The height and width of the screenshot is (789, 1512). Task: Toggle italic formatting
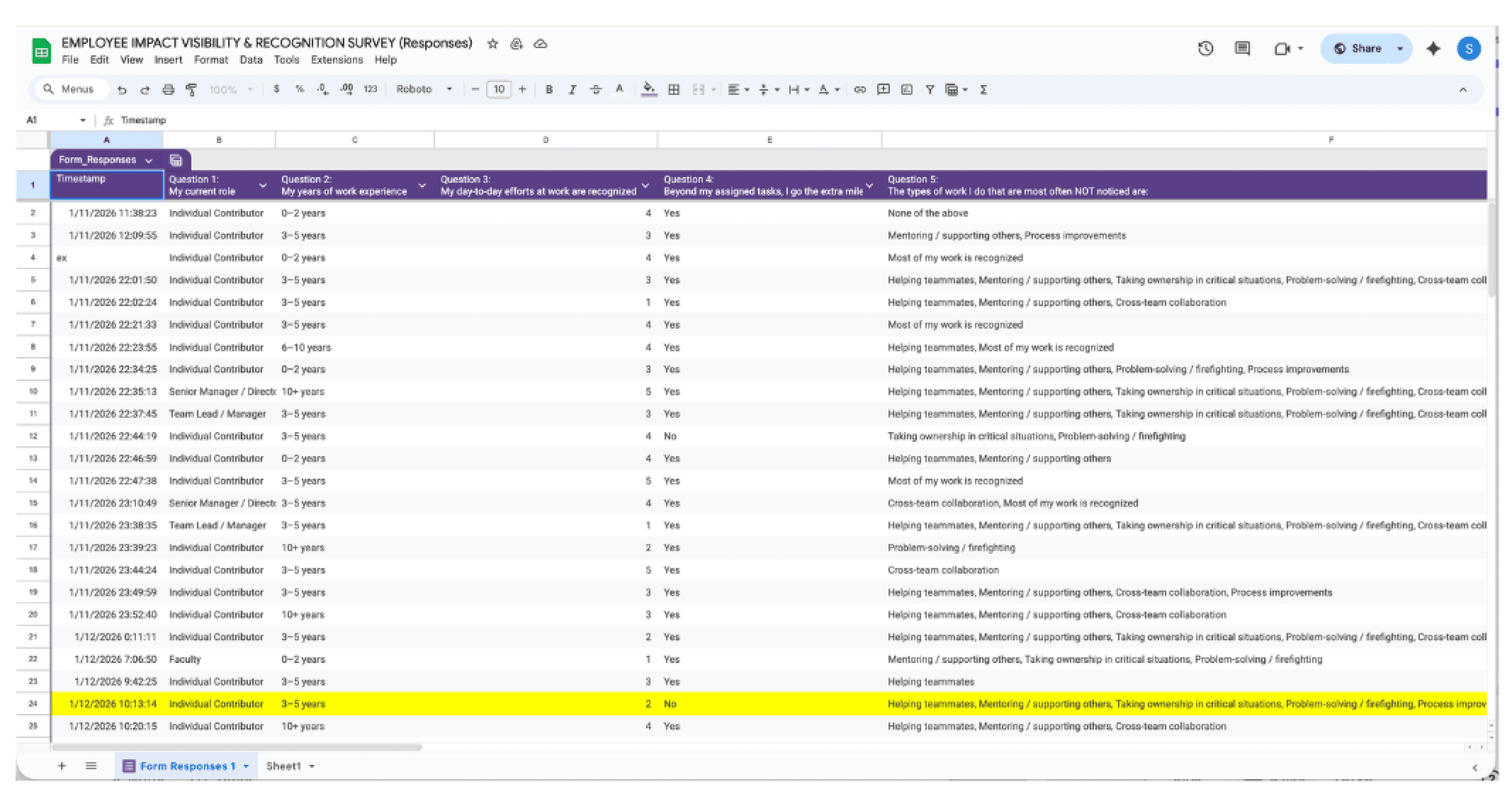click(x=572, y=90)
